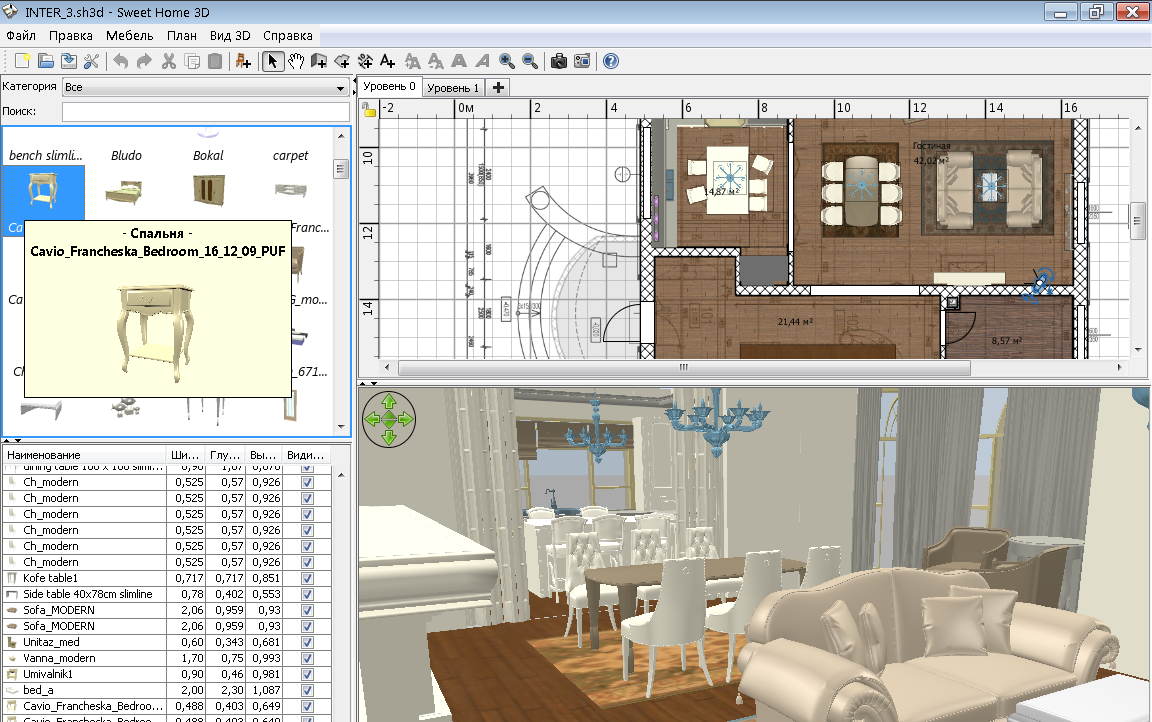Viewport: 1152px width, 722px height.
Task: Choose the Create rooms tool
Action: coord(342,61)
